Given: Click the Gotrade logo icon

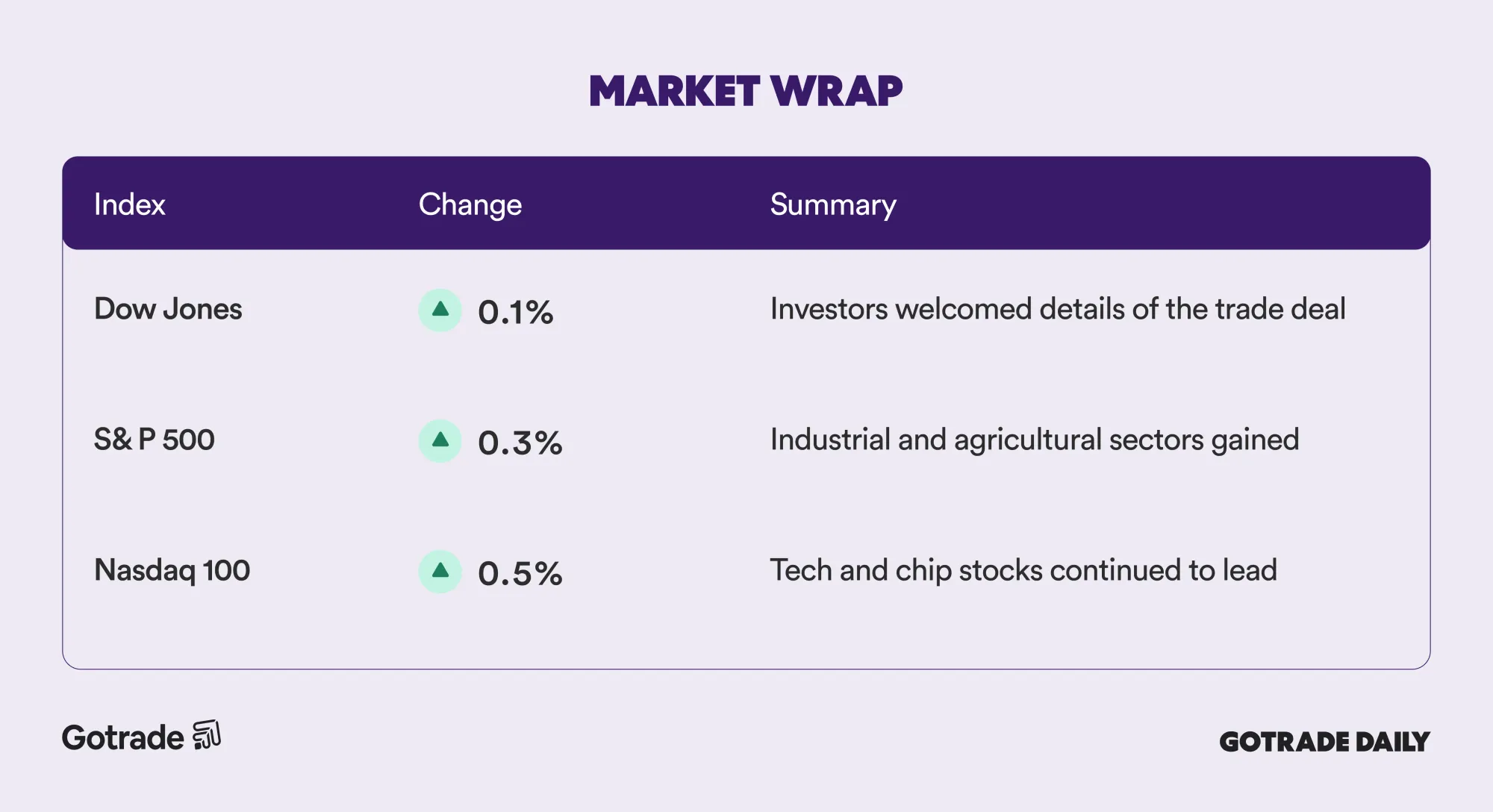Looking at the screenshot, I should (x=207, y=735).
